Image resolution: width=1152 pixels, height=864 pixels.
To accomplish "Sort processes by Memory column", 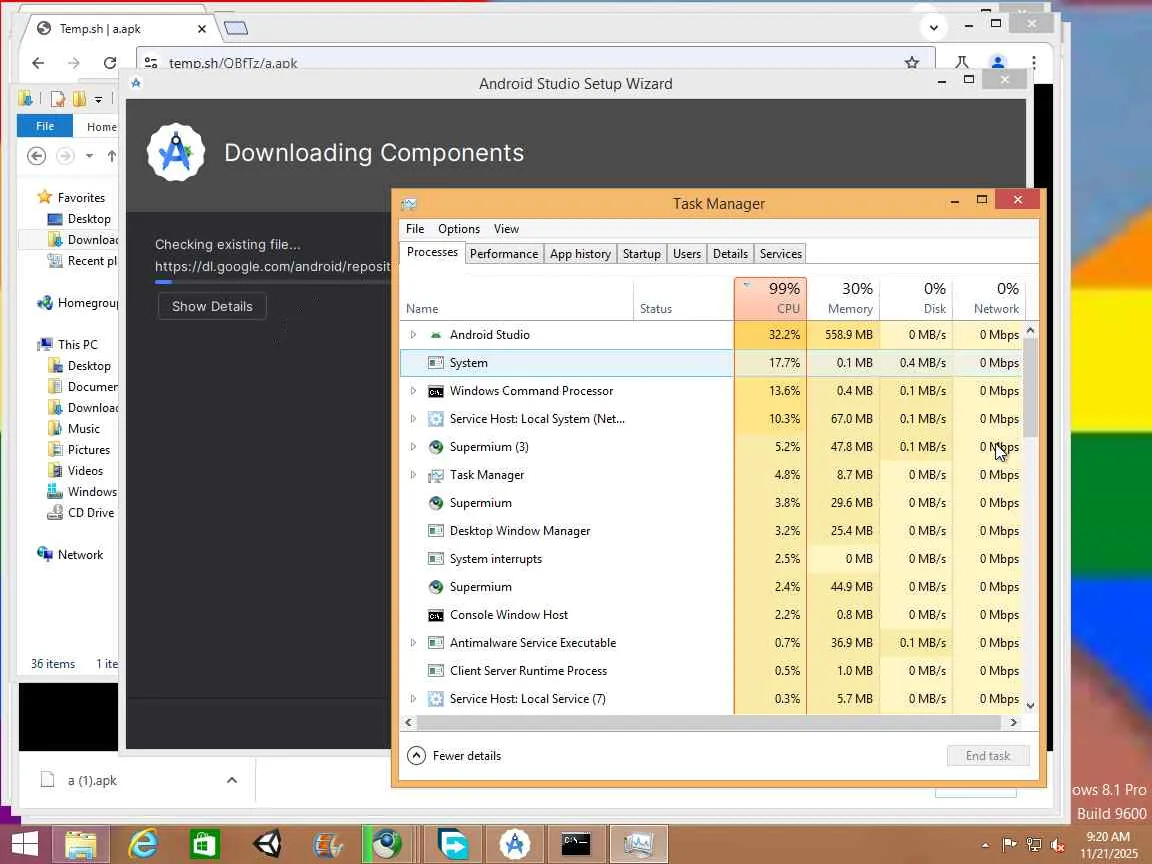I will (843, 298).
